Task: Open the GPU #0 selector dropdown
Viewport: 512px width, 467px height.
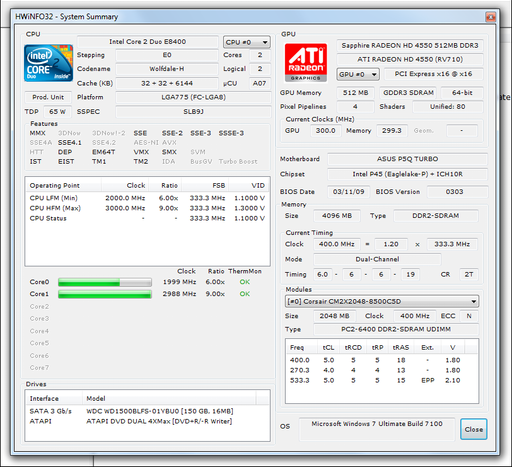Action: [358, 74]
